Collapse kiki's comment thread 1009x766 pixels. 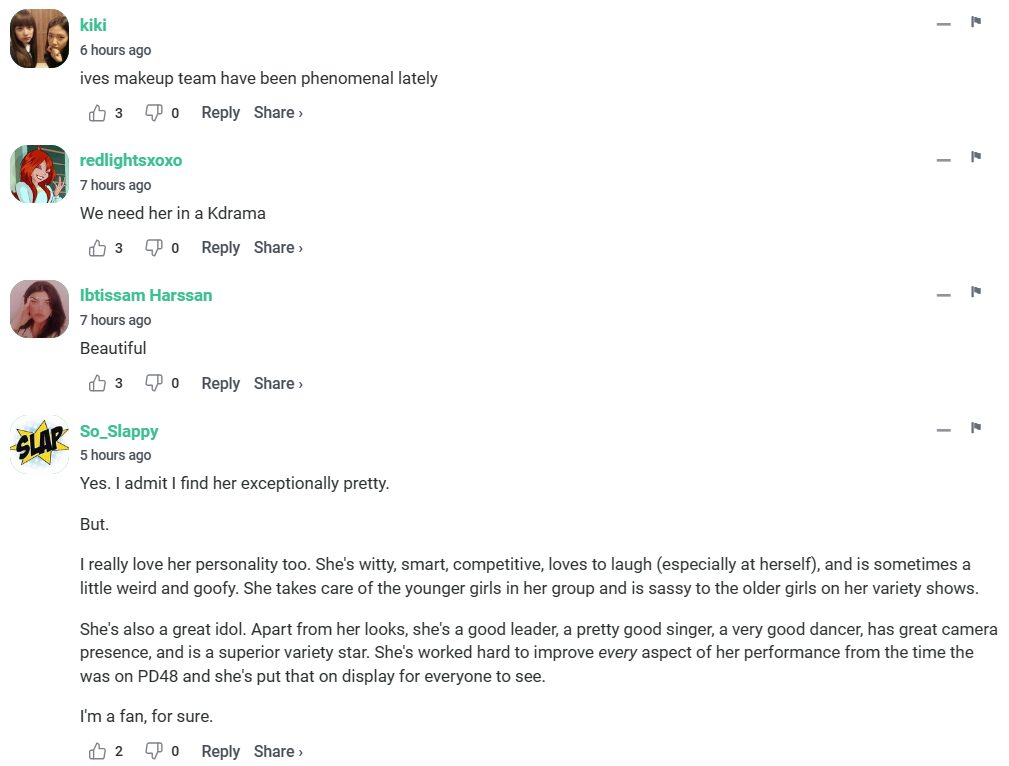pos(943,24)
